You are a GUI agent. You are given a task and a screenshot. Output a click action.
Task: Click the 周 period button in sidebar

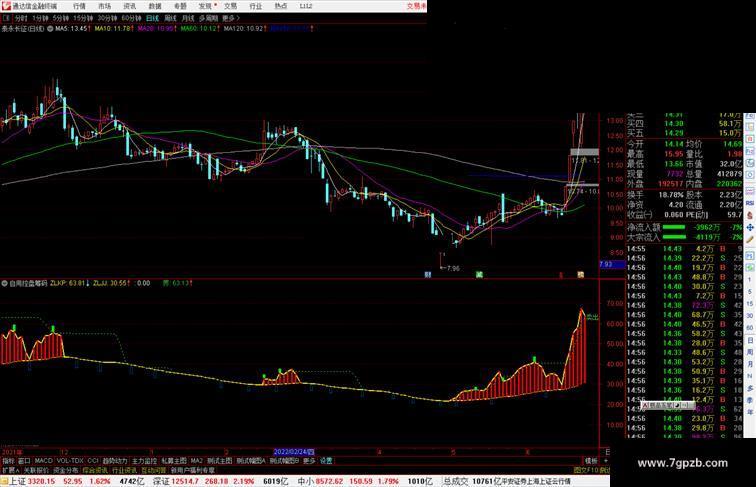(x=750, y=352)
